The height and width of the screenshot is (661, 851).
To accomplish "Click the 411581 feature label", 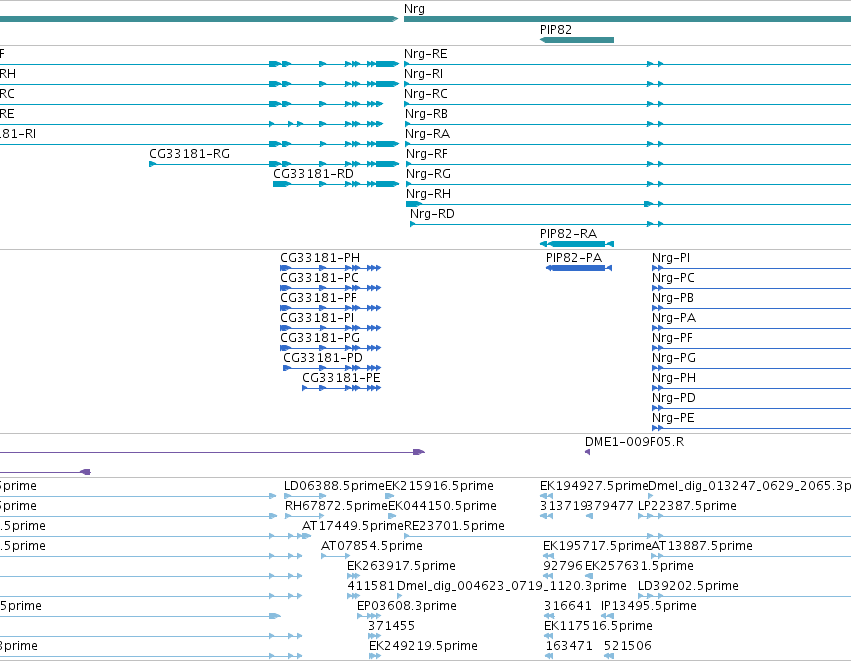I will tap(371, 586).
